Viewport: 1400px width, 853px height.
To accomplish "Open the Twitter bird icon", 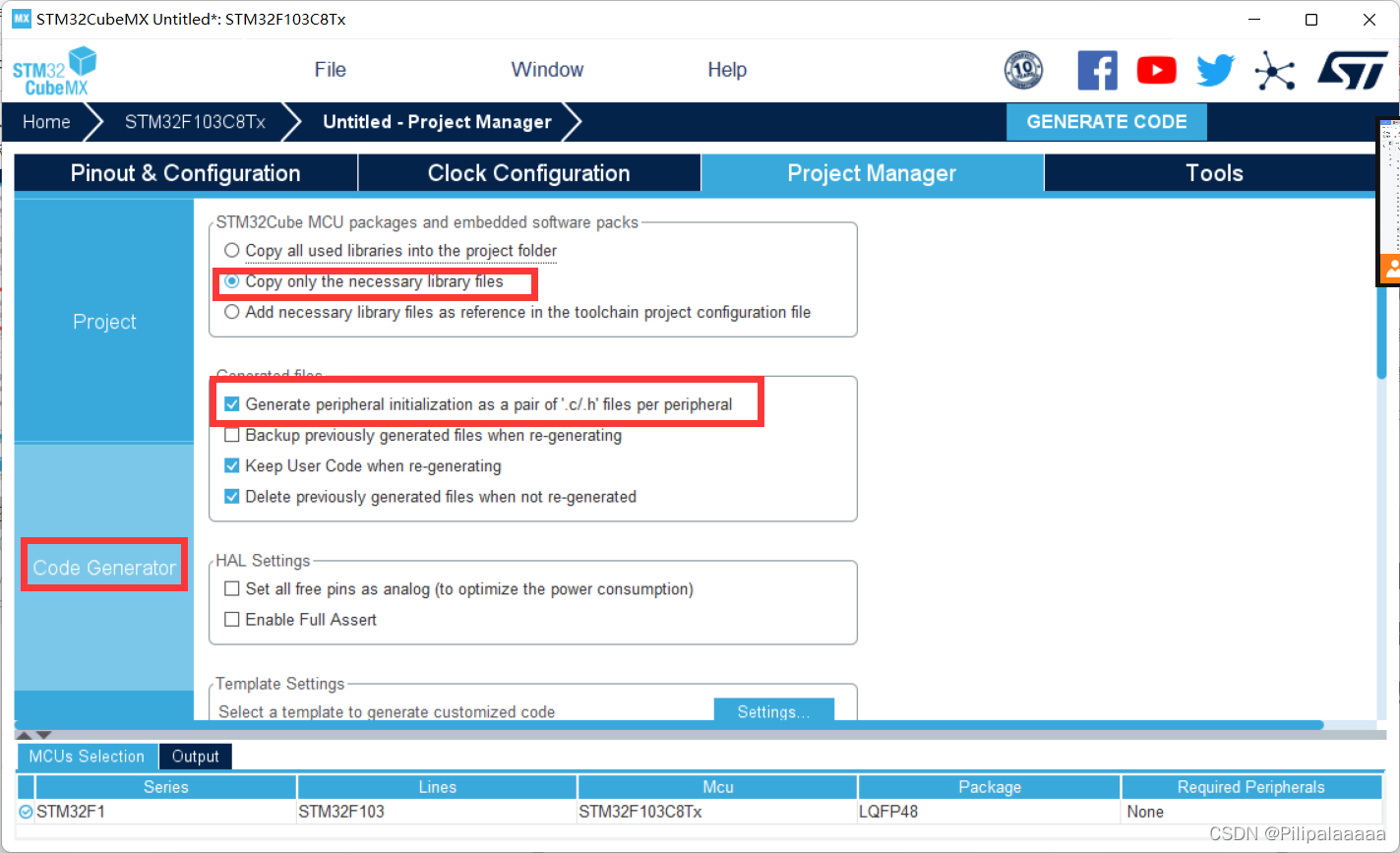I will click(1216, 71).
